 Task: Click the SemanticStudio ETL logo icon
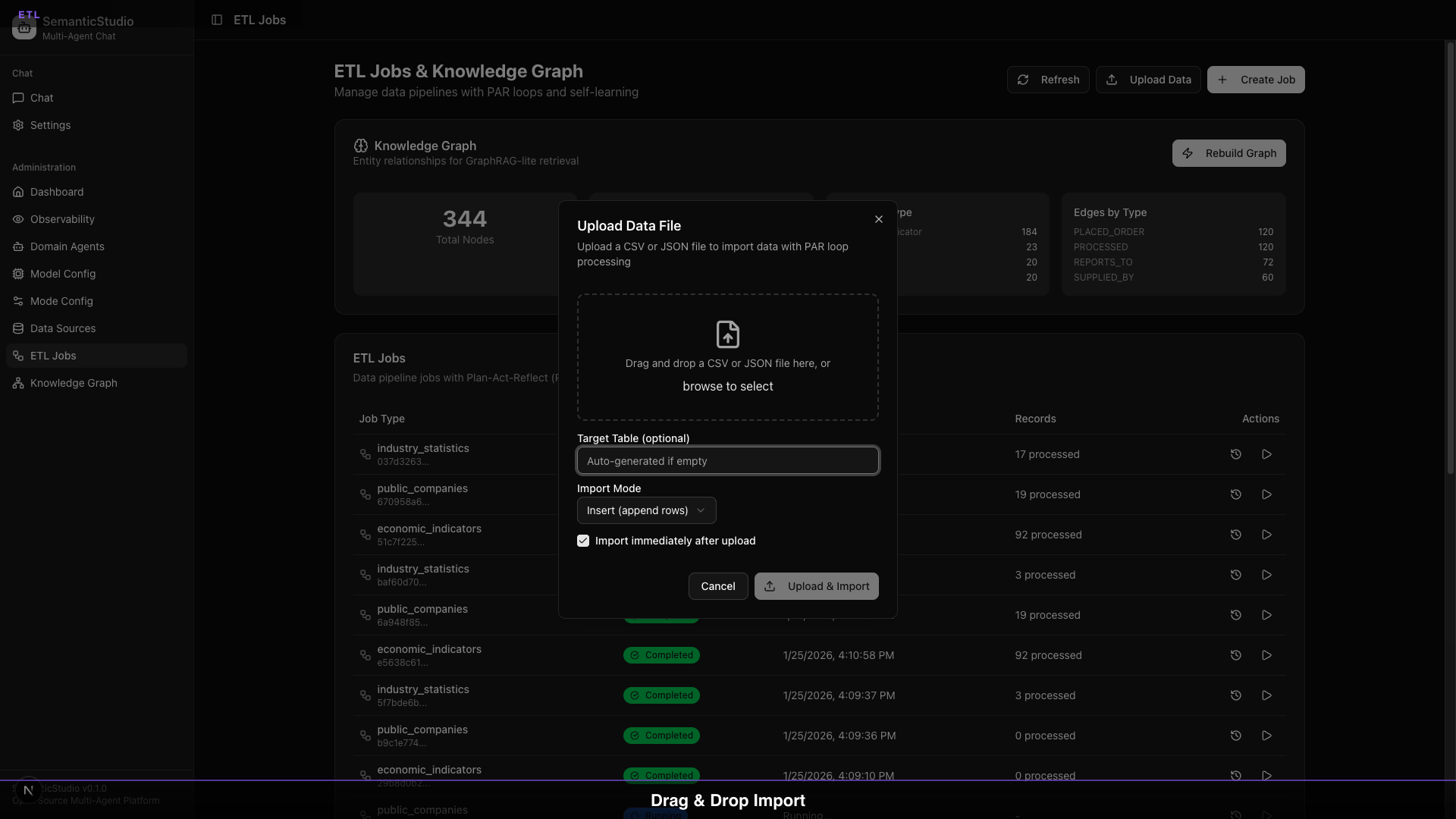tap(24, 27)
